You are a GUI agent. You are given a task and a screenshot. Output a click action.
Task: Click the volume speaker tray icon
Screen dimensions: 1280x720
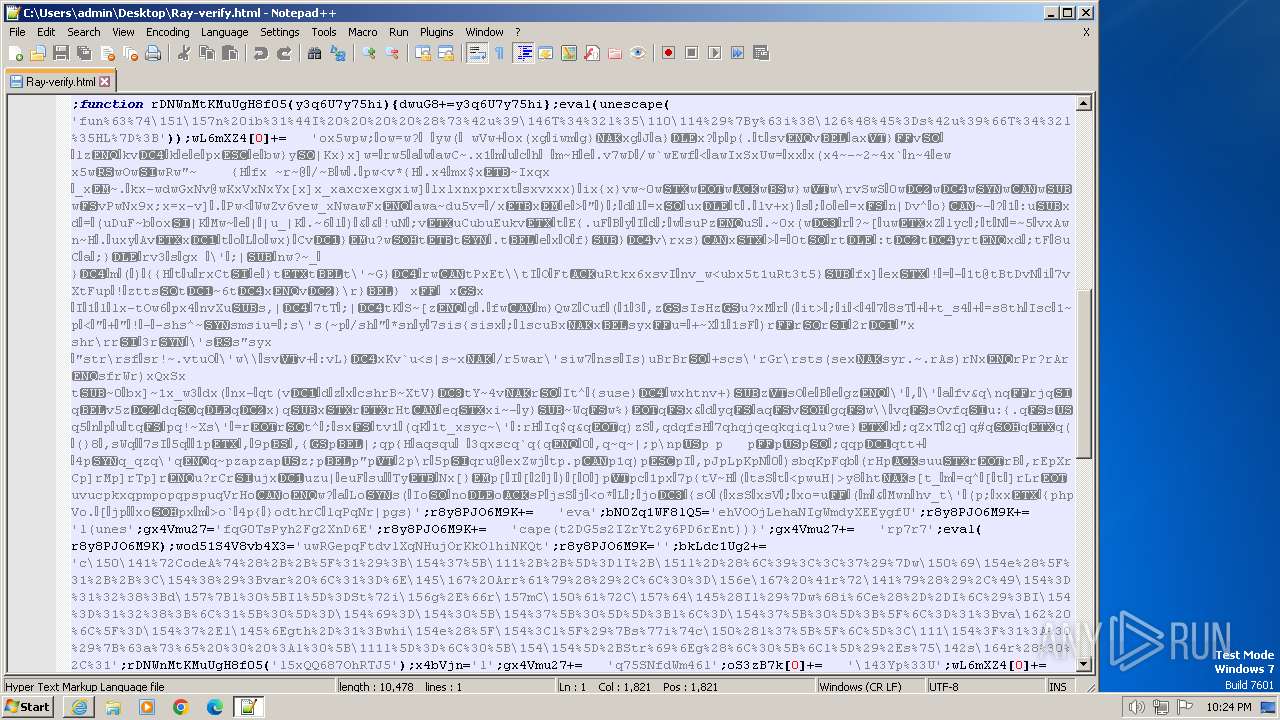pos(1135,707)
